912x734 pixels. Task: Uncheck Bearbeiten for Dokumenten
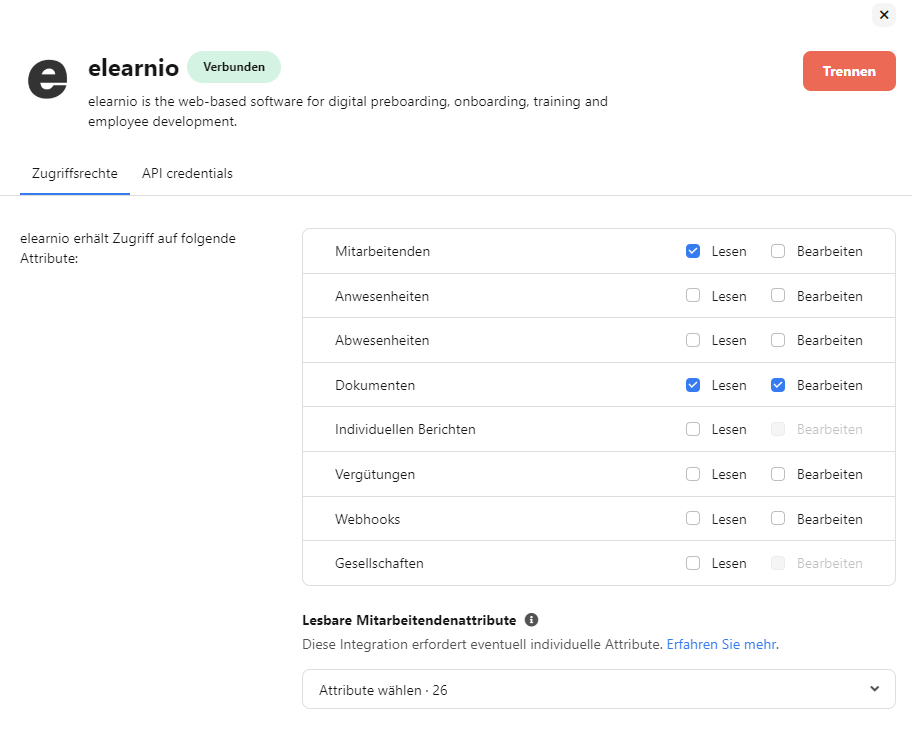point(778,385)
